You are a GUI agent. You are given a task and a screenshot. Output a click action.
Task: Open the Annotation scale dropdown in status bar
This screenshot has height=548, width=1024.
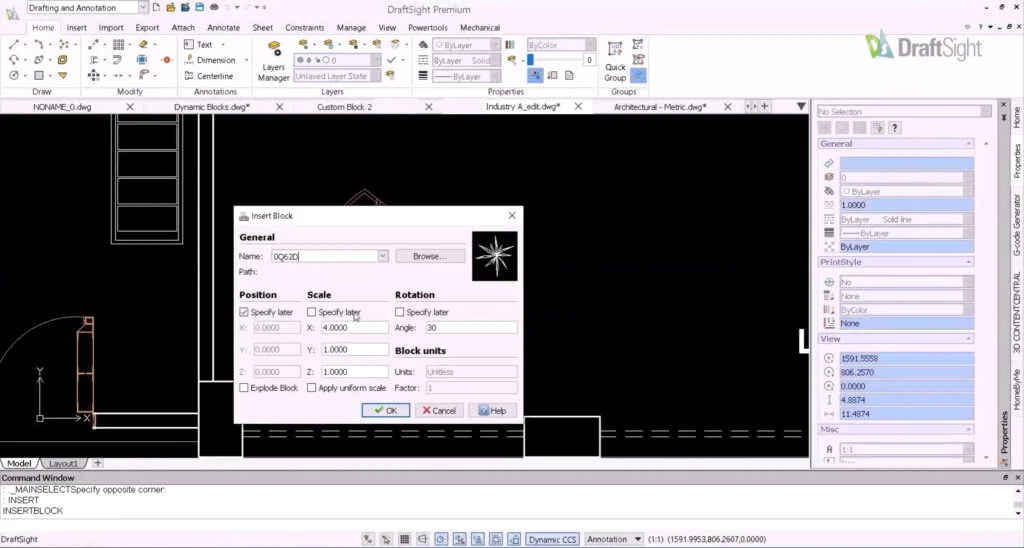(x=637, y=540)
